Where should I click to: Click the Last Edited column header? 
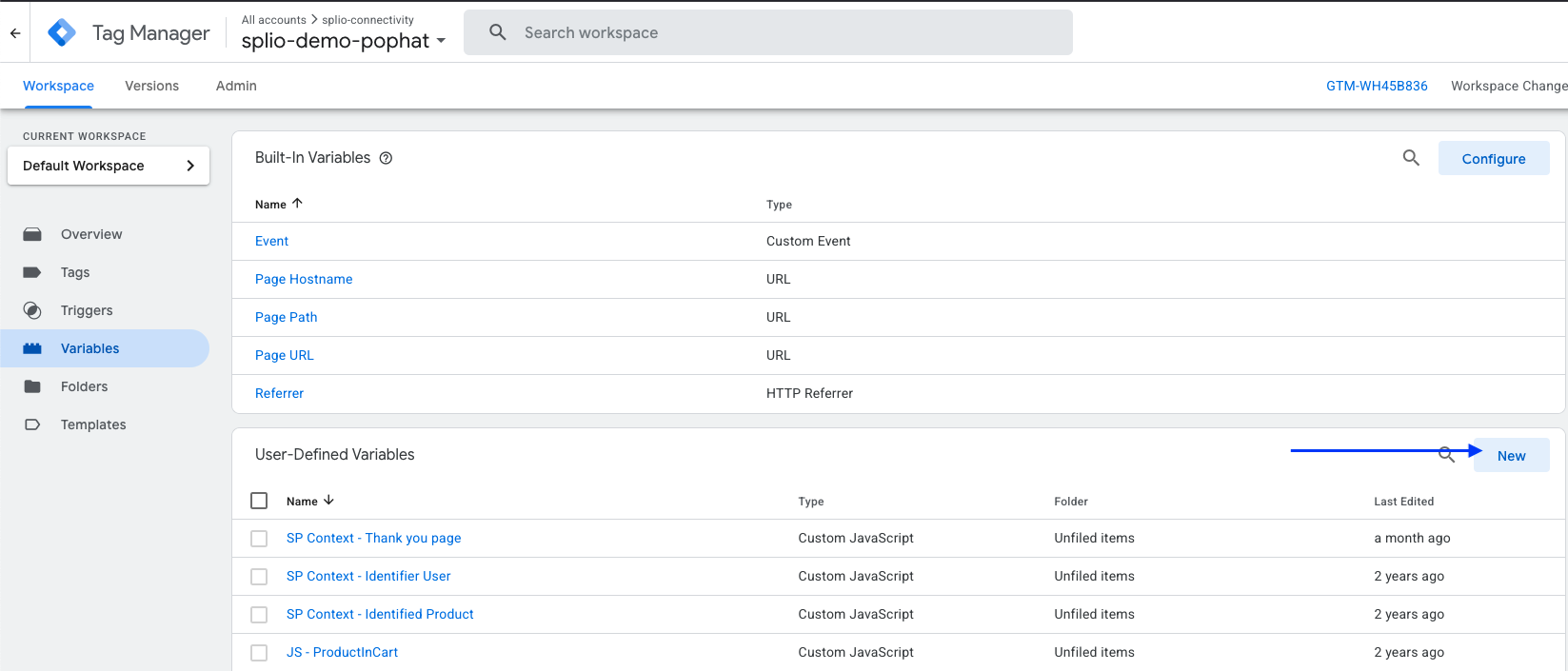tap(1403, 502)
